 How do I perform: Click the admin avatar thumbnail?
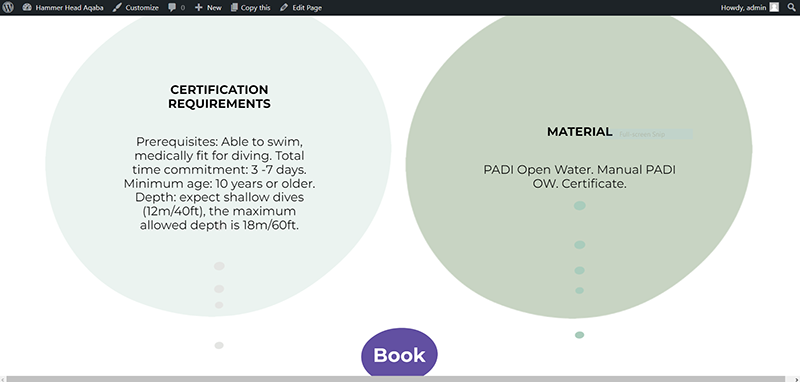pyautogui.click(x=774, y=7)
